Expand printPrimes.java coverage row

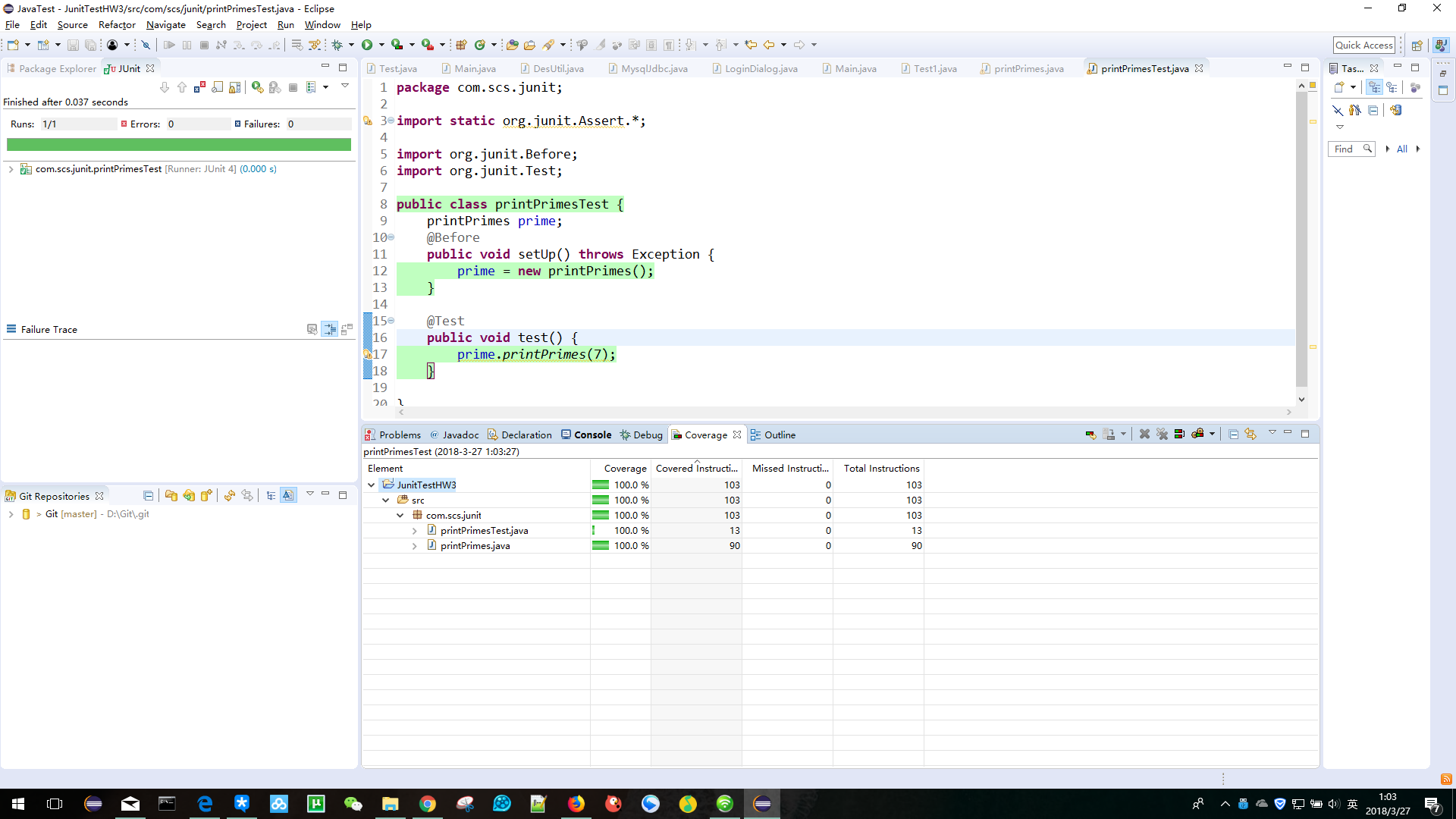point(415,546)
